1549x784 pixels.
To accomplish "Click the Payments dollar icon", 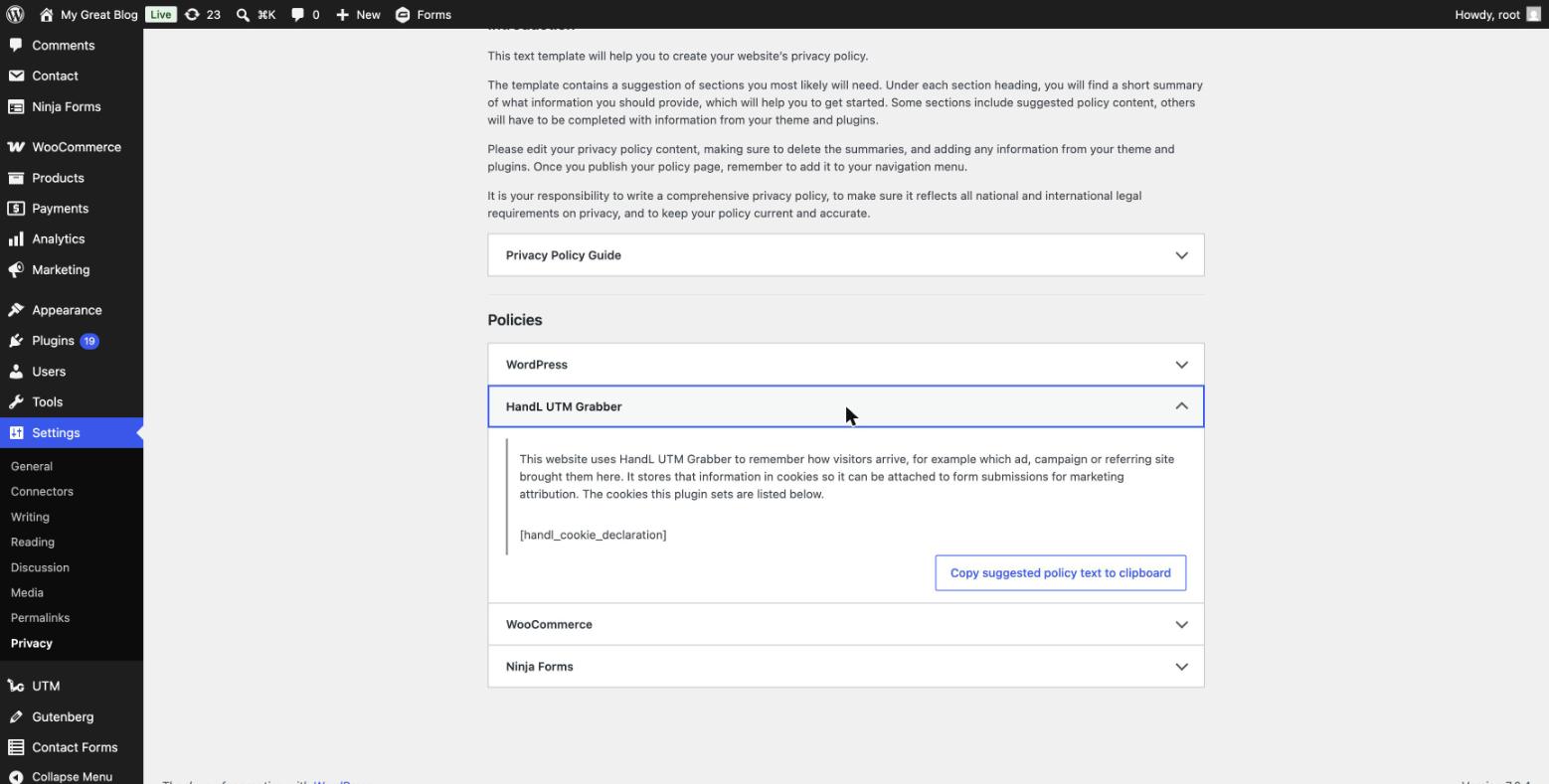I will [x=16, y=209].
